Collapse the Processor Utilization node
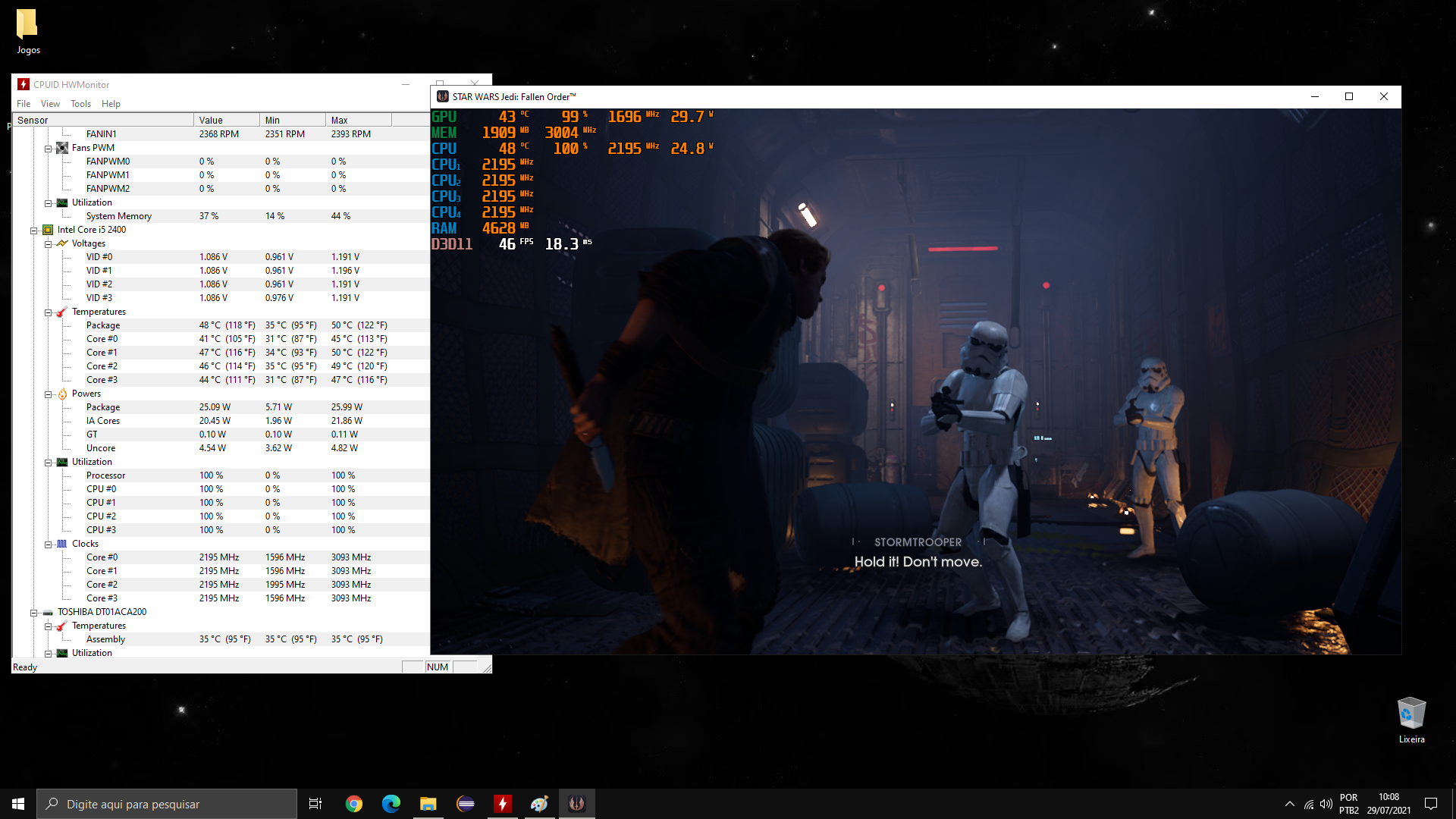The height and width of the screenshot is (819, 1456). coord(48,463)
